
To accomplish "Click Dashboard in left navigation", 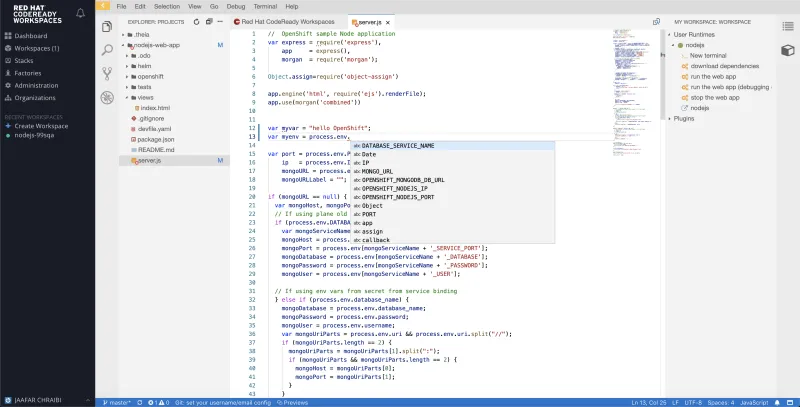I will click(x=31, y=35).
